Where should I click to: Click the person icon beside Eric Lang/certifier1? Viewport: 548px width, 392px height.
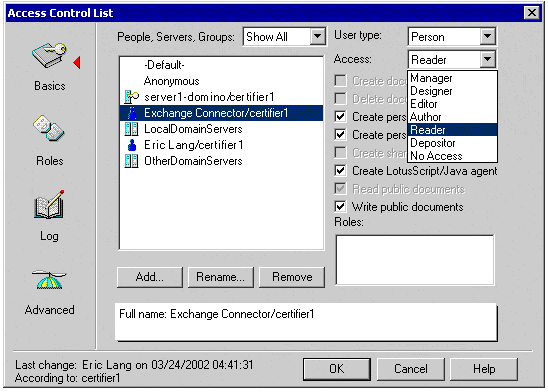tap(132, 145)
